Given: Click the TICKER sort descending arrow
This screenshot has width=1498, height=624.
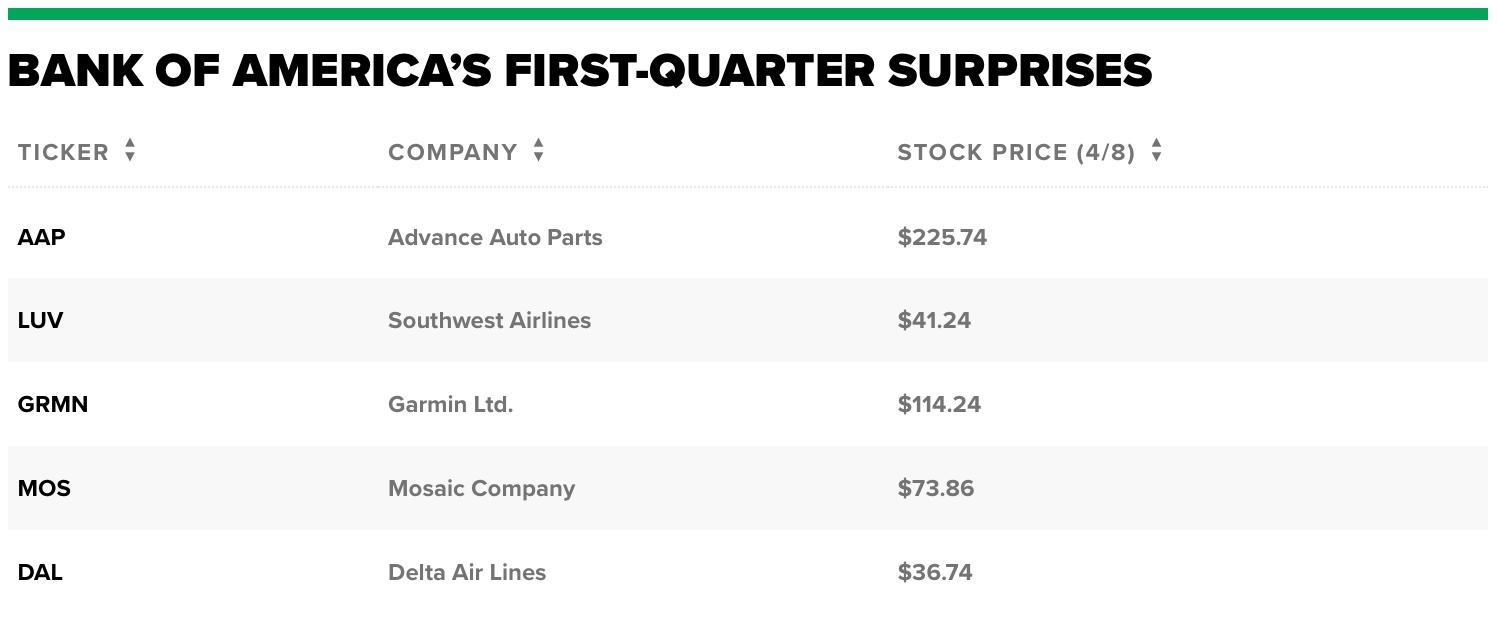Looking at the screenshot, I should pos(131,159).
